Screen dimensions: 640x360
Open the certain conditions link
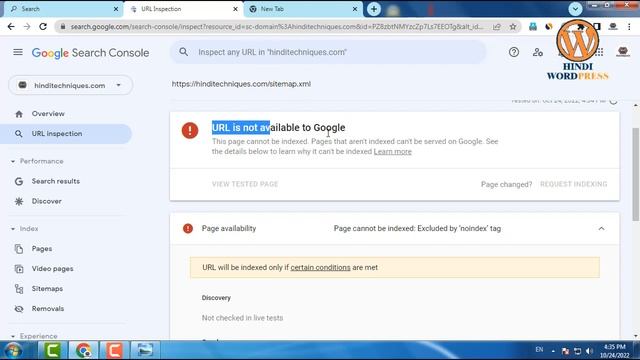coord(320,267)
